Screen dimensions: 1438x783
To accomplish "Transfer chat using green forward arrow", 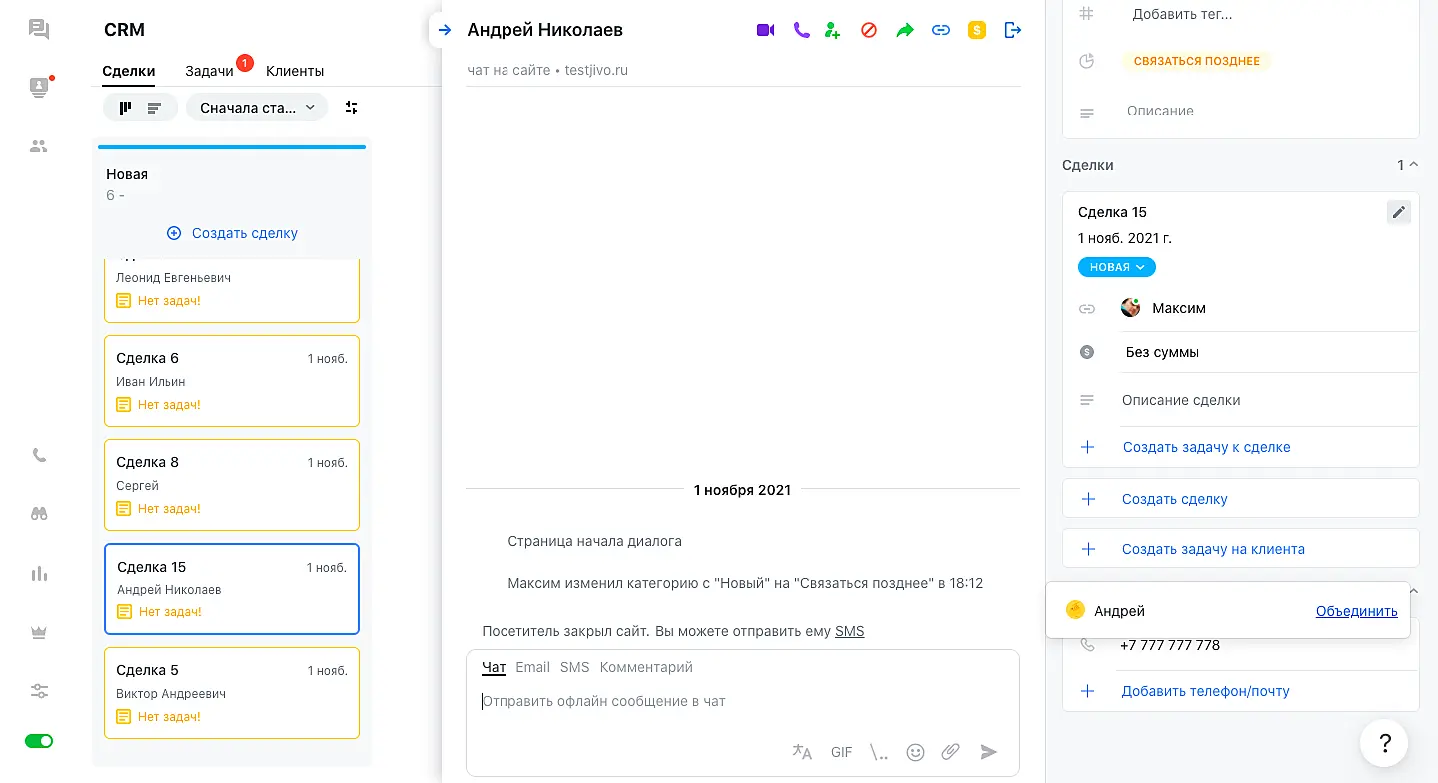I will [905, 30].
